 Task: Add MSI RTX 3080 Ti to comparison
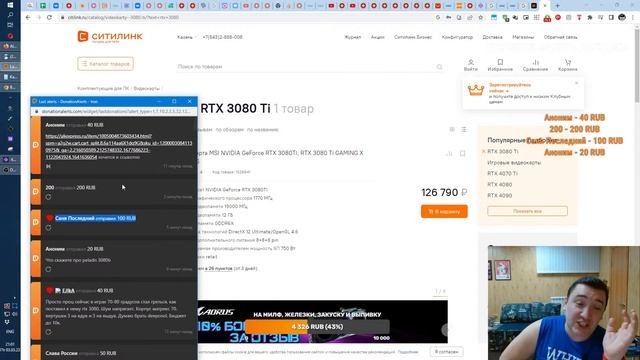point(449,154)
